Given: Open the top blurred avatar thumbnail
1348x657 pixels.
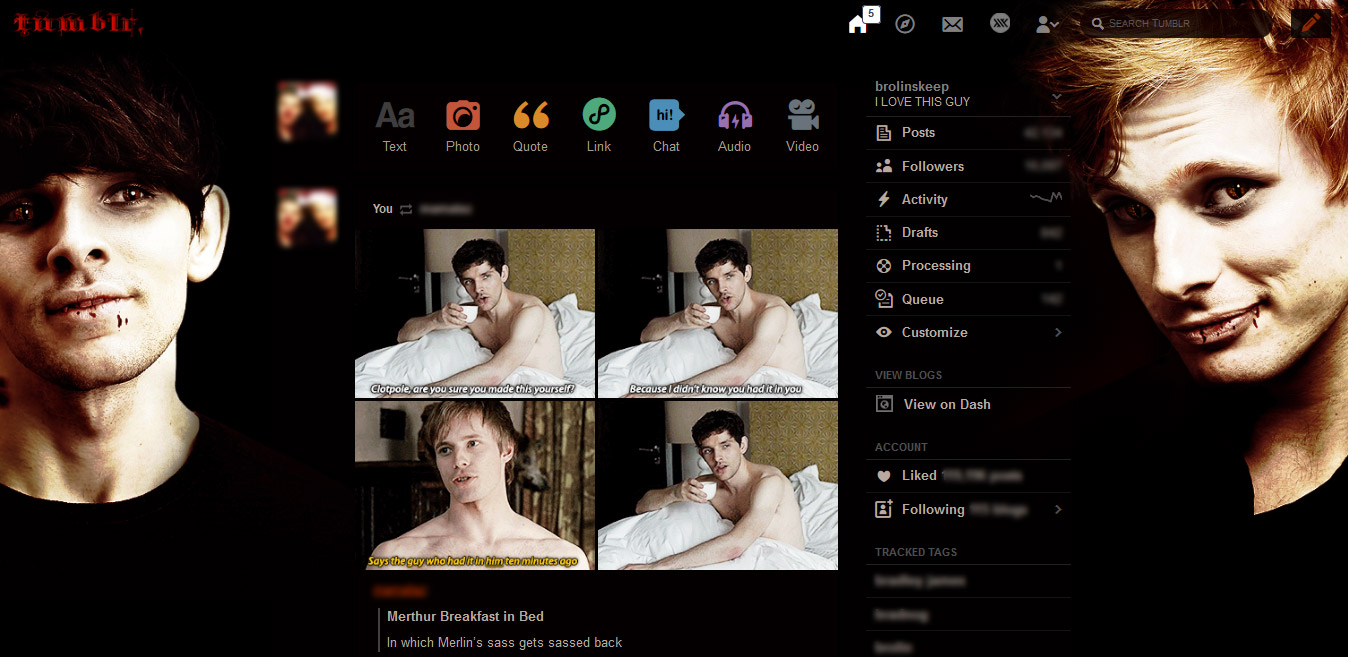Looking at the screenshot, I should (x=307, y=111).
